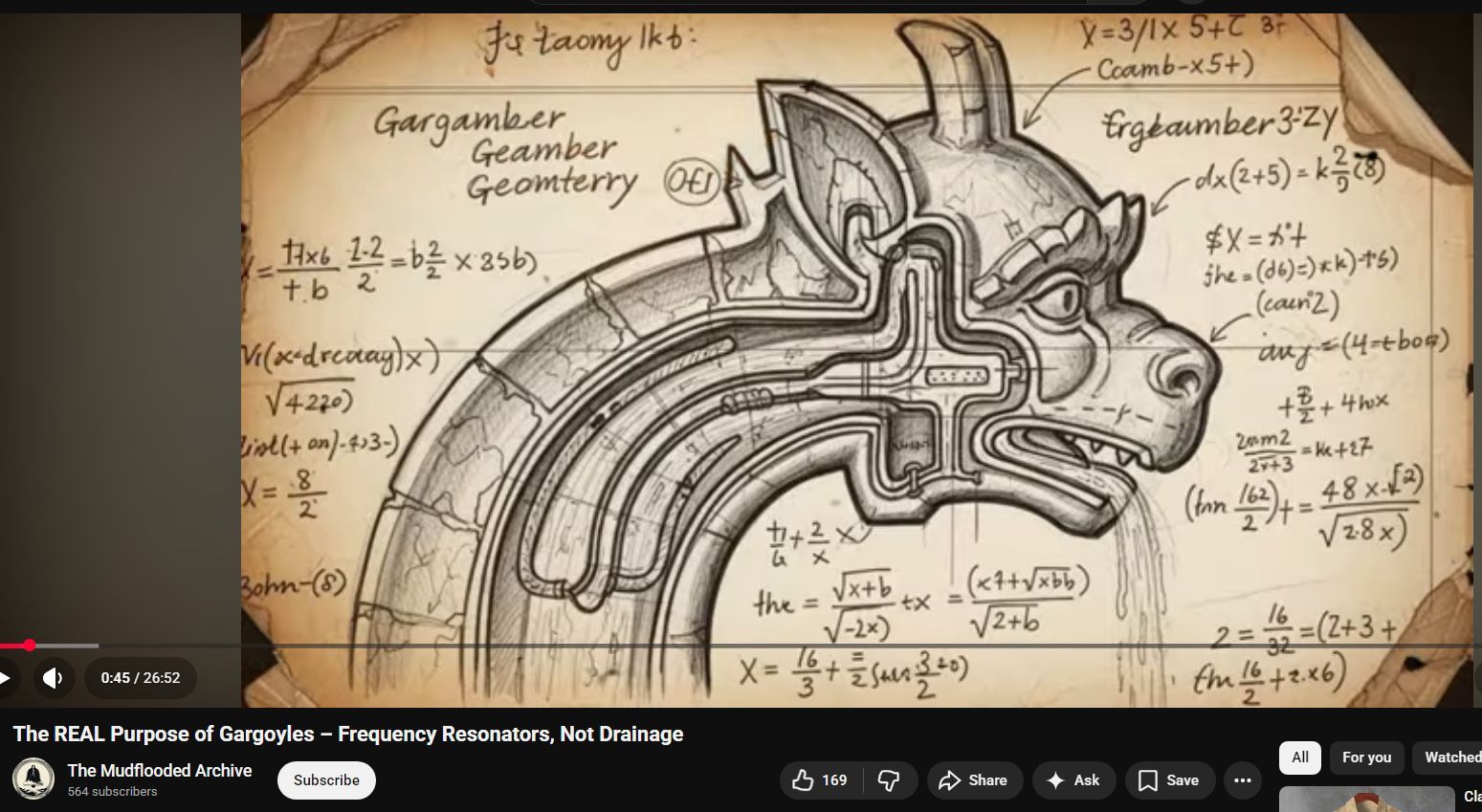The image size is (1482, 812).
Task: Click the 169 like count
Action: 835,780
